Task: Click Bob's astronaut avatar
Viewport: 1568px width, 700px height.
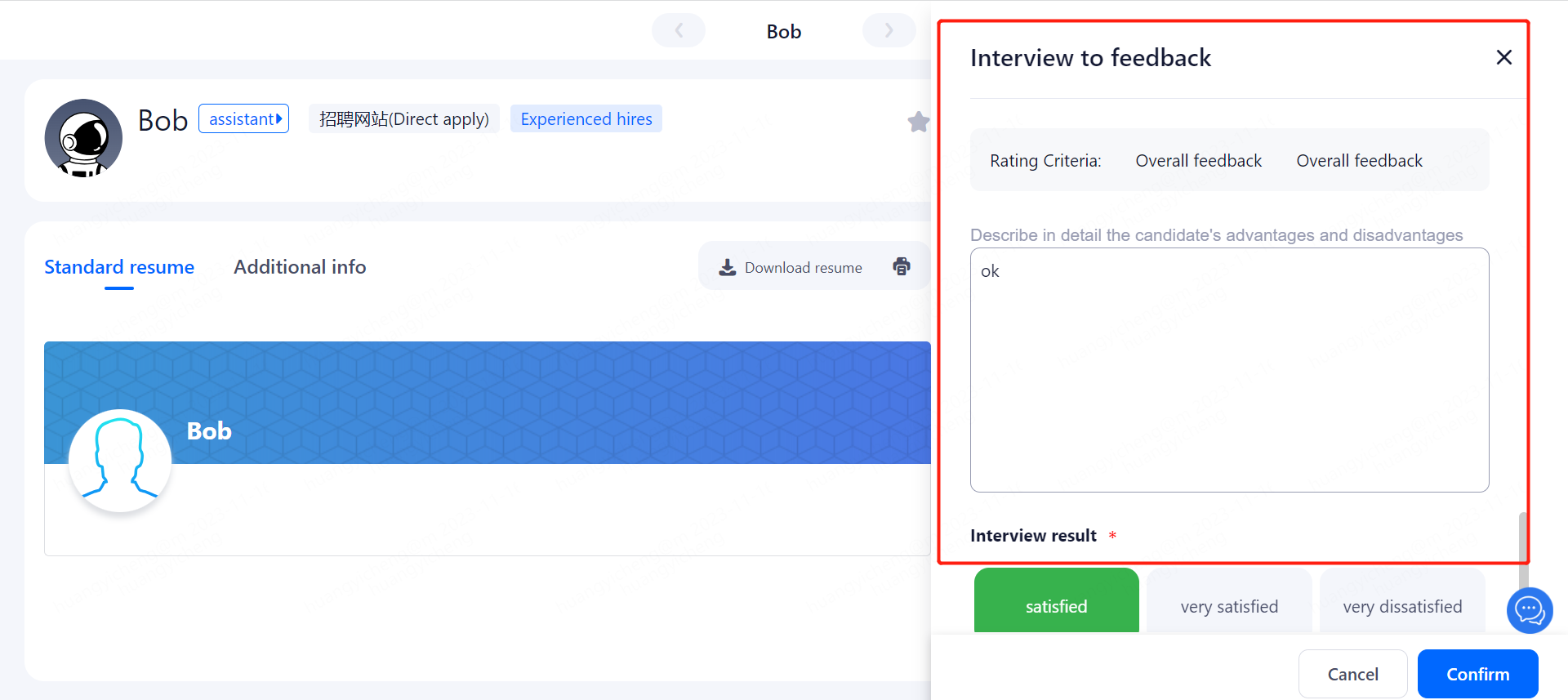Action: point(83,138)
